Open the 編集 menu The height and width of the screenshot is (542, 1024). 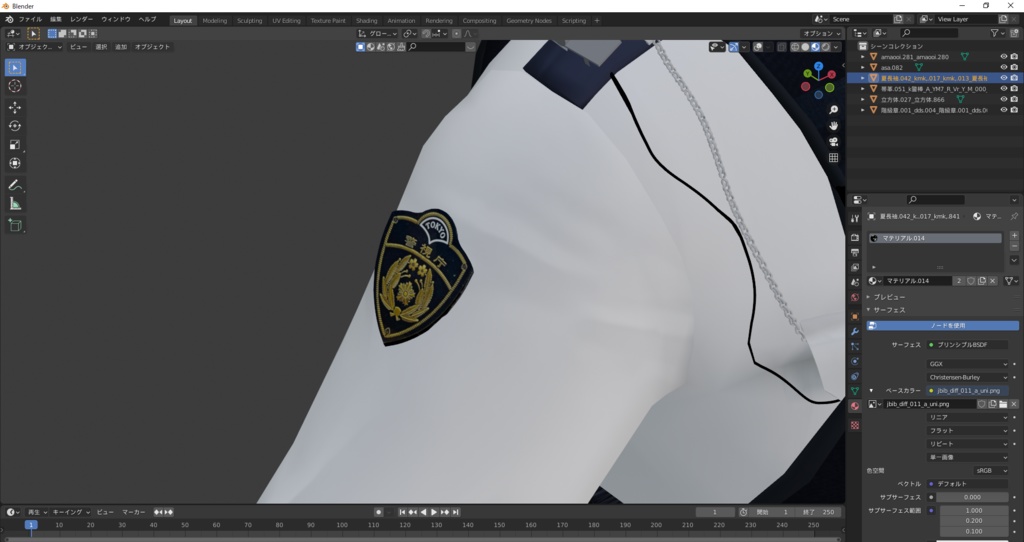pos(56,20)
